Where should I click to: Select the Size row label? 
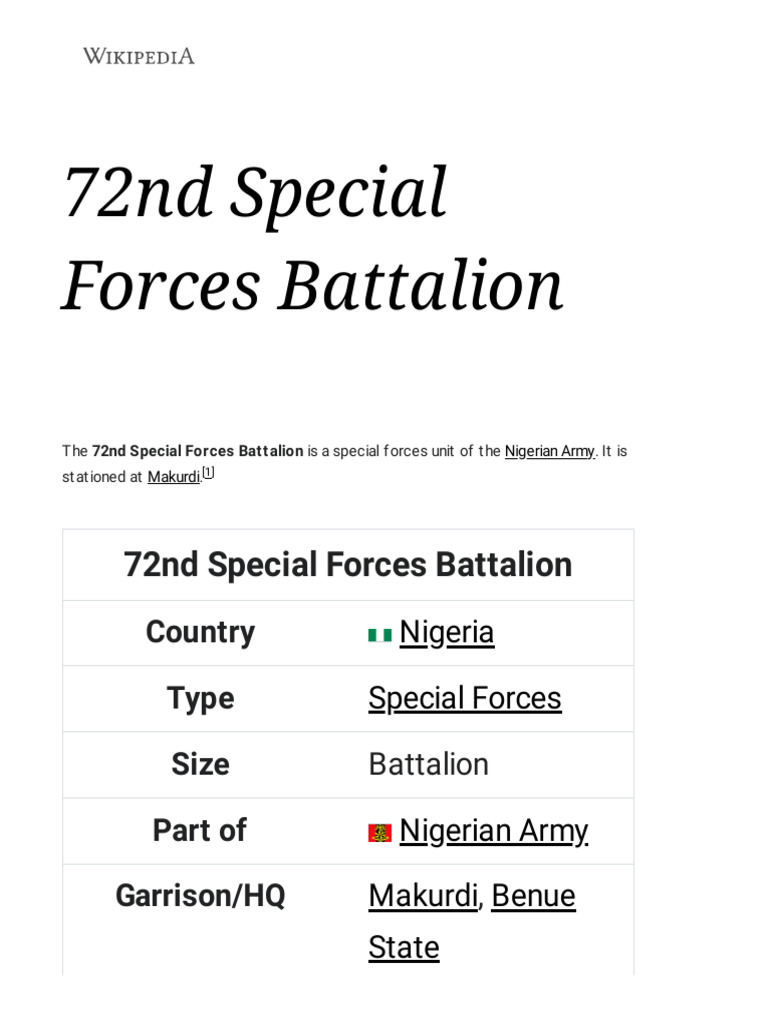pos(200,764)
